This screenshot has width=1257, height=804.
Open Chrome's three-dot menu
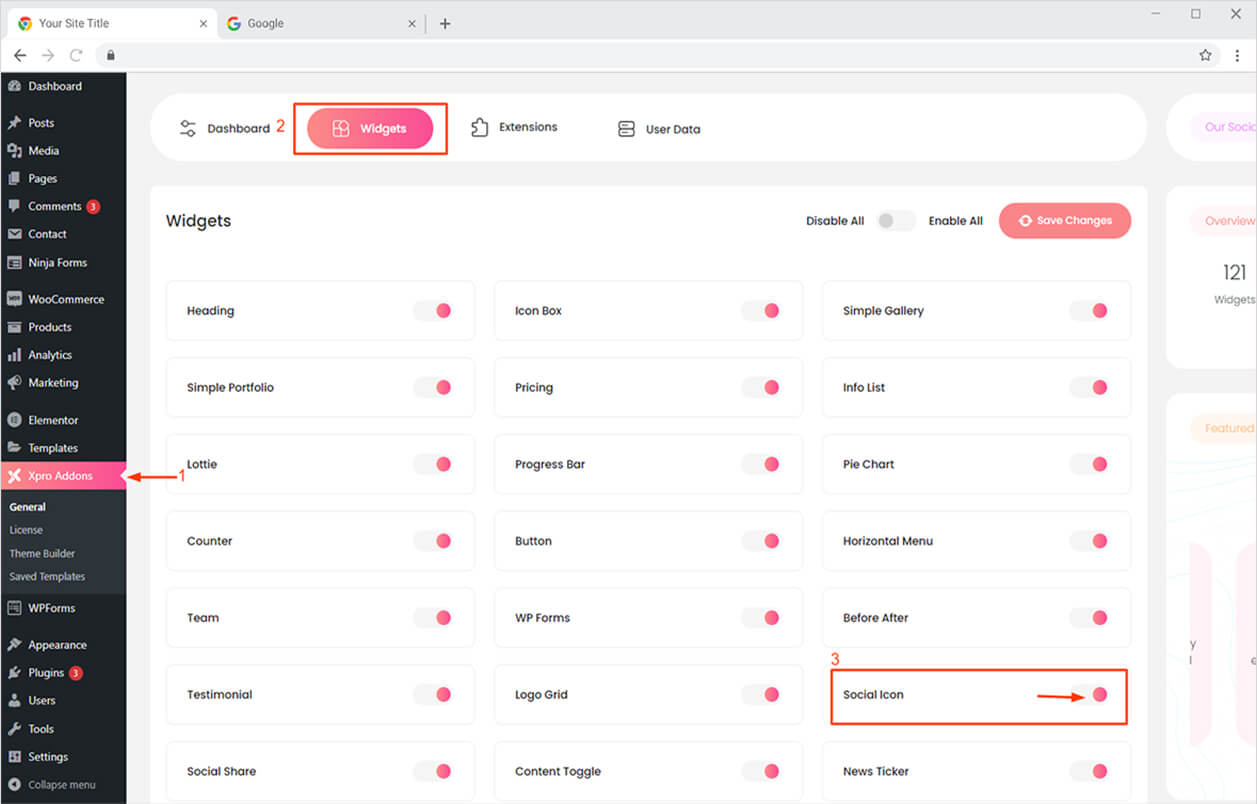[x=1237, y=55]
